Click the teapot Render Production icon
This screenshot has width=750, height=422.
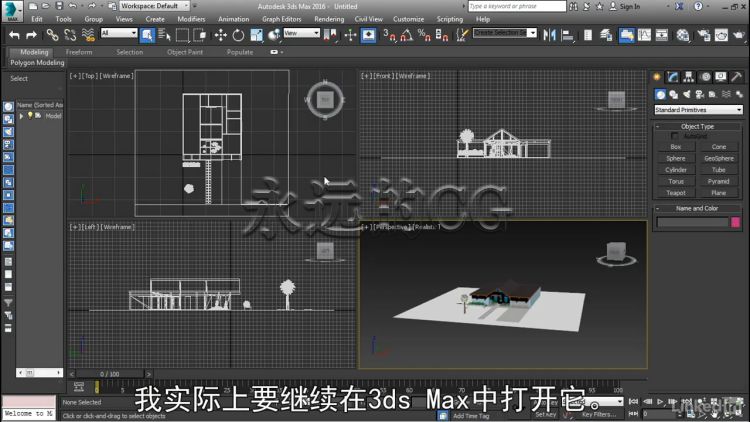(739, 35)
